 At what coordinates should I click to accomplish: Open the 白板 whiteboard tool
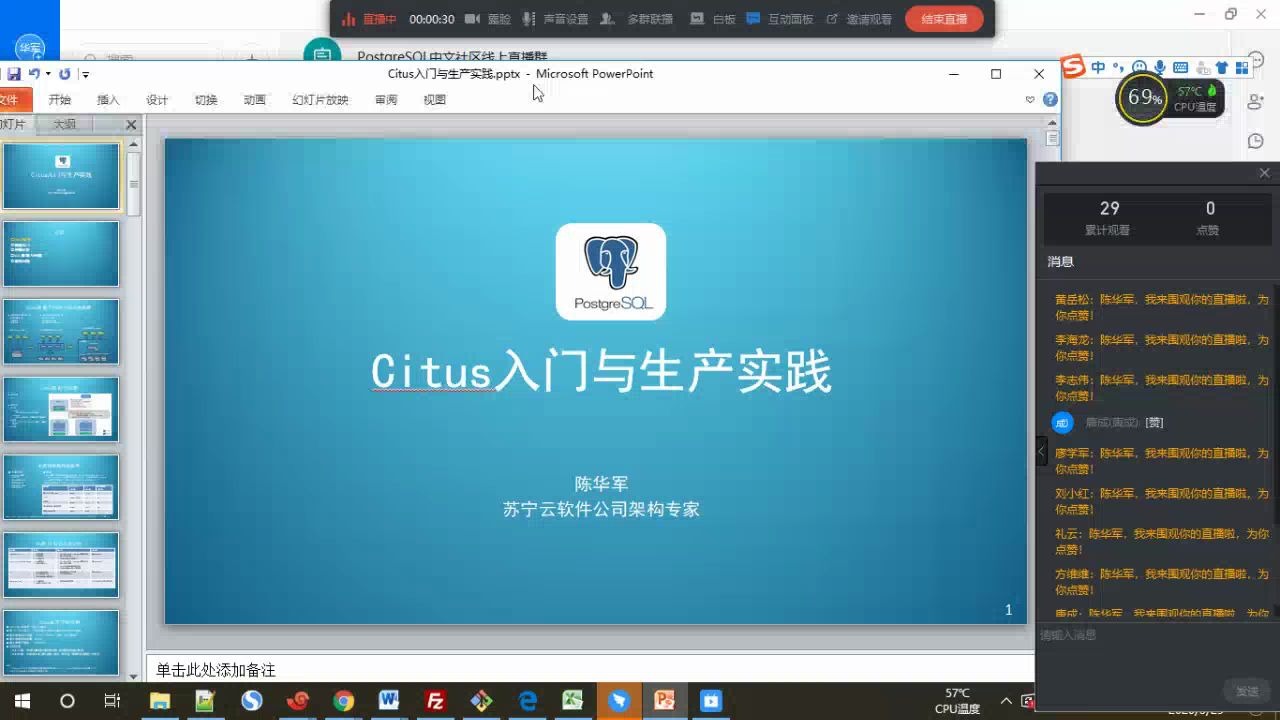713,19
